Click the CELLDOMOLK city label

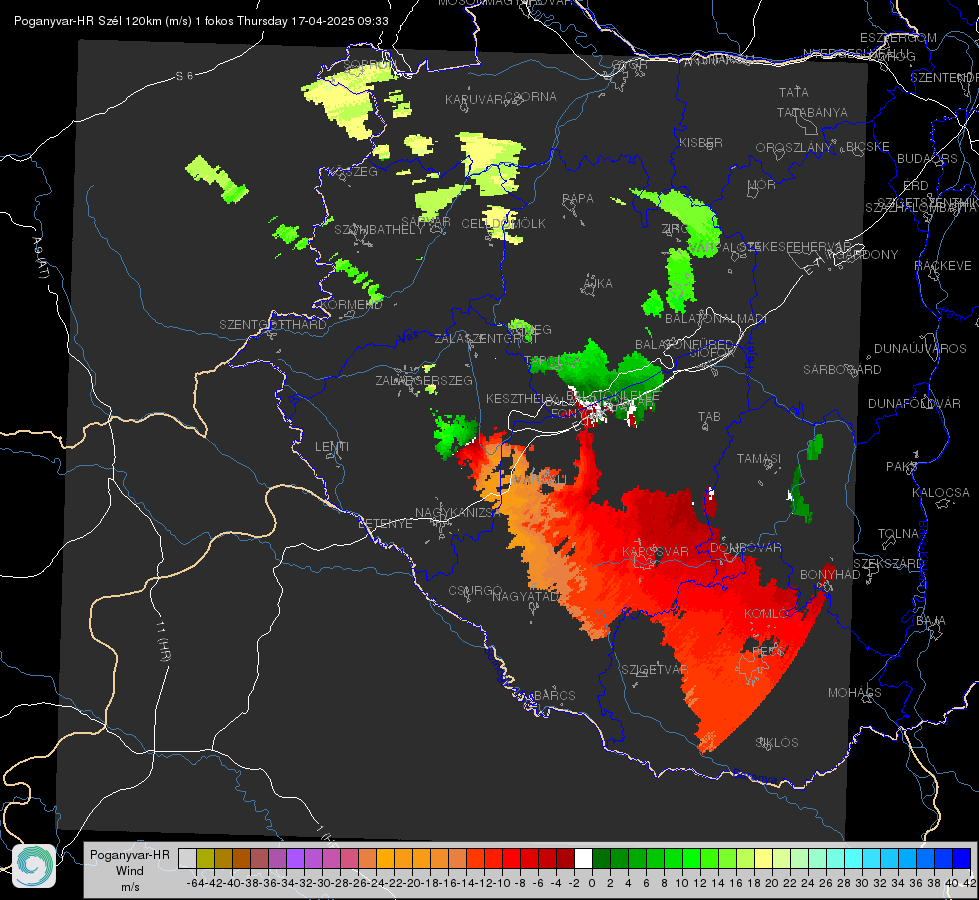click(x=503, y=224)
